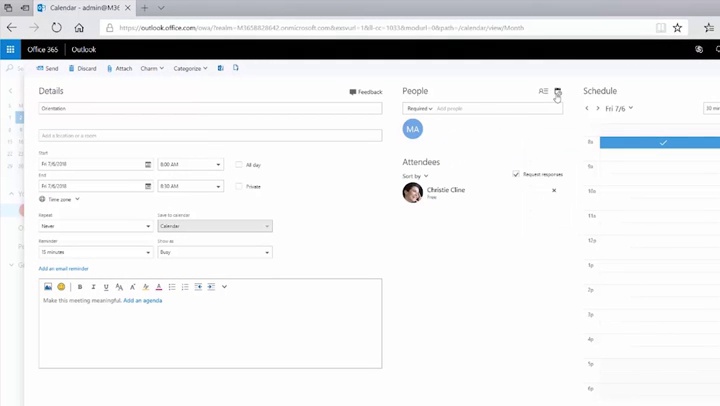Check the All day checkbox
This screenshot has height=406, width=720.
coord(238,164)
